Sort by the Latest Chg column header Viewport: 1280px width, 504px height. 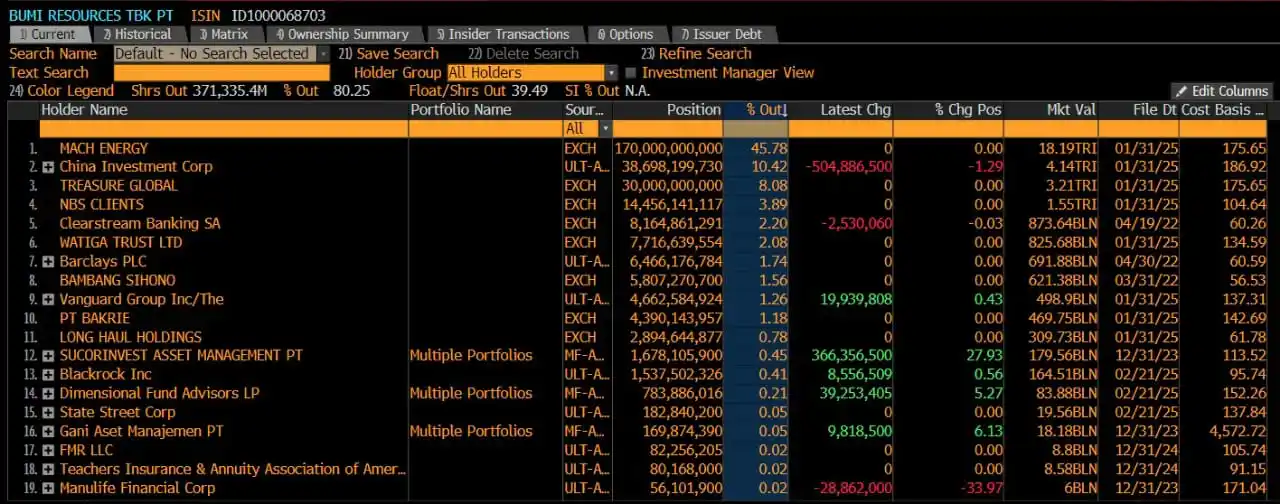click(x=855, y=110)
